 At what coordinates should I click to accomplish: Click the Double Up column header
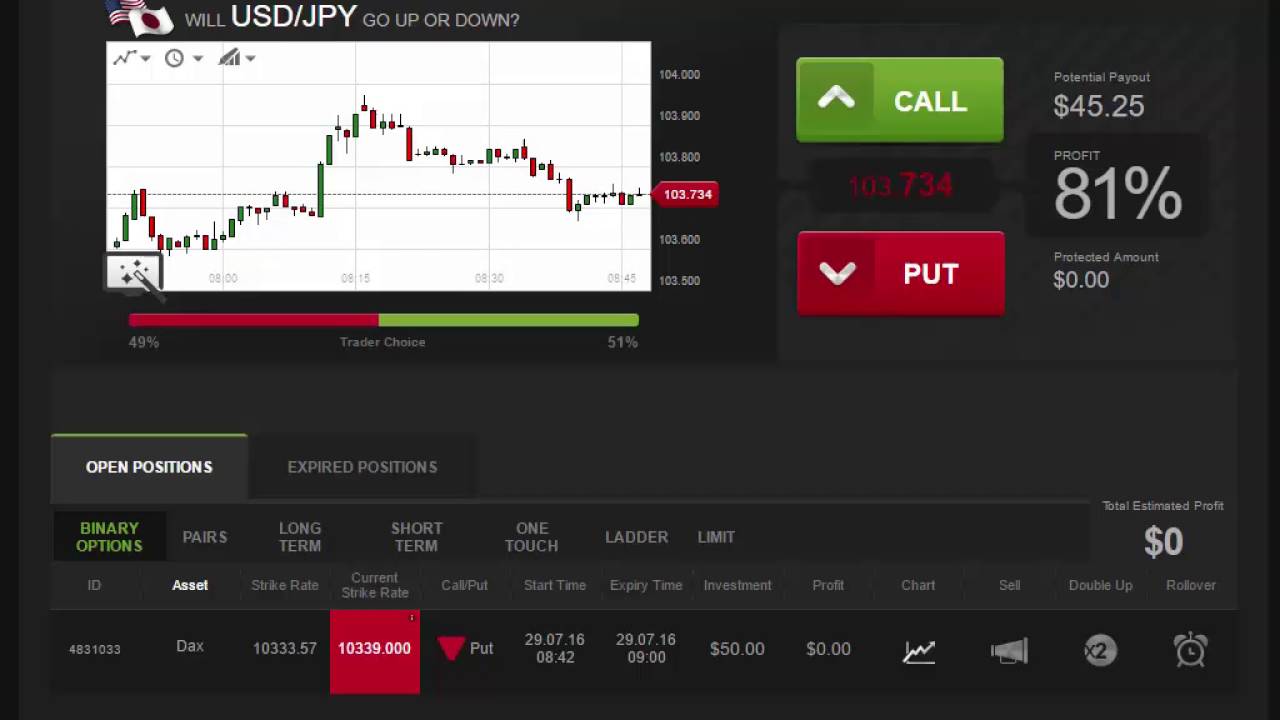tap(1100, 585)
